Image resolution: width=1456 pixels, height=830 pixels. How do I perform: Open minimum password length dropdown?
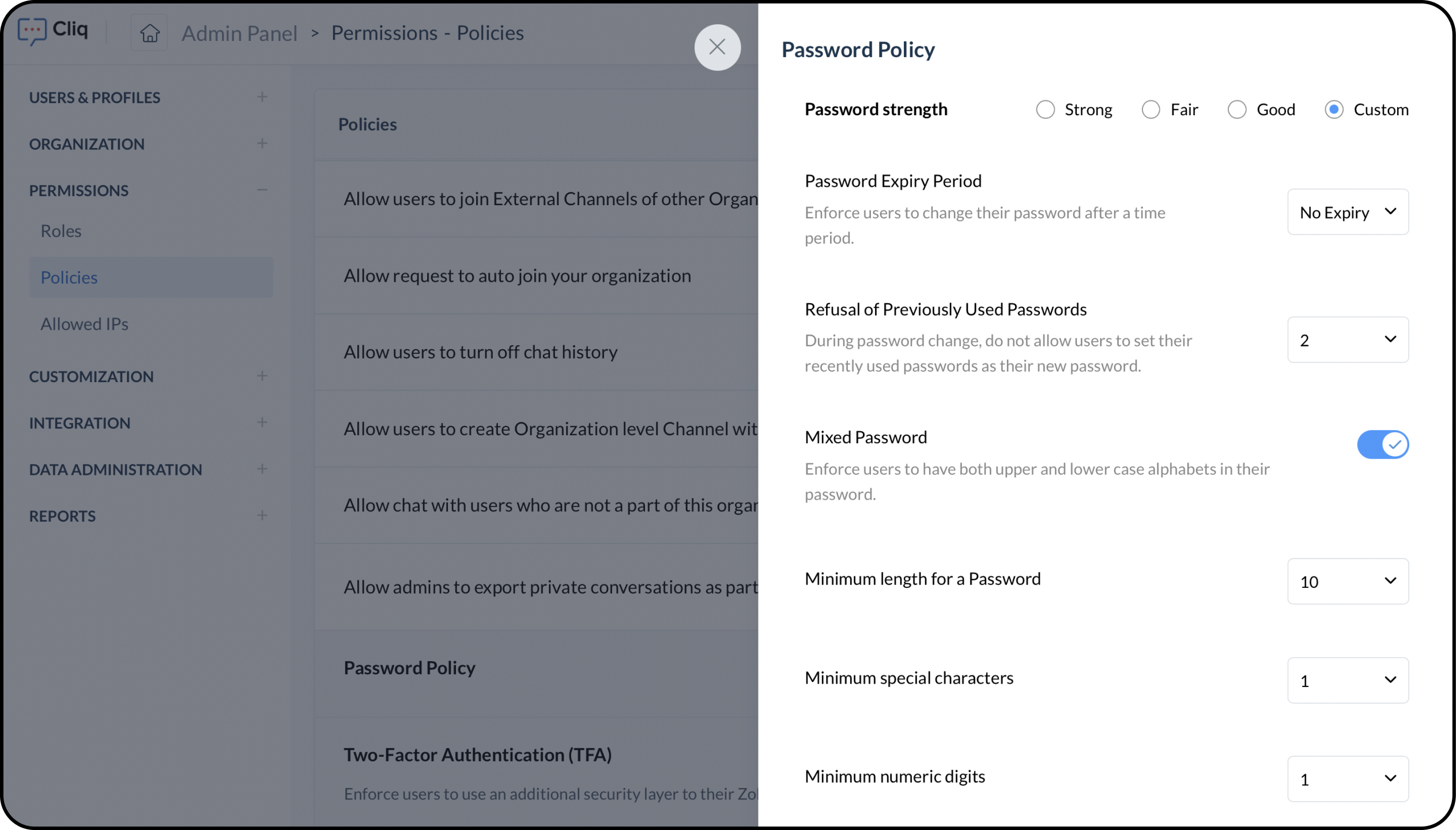pos(1348,581)
